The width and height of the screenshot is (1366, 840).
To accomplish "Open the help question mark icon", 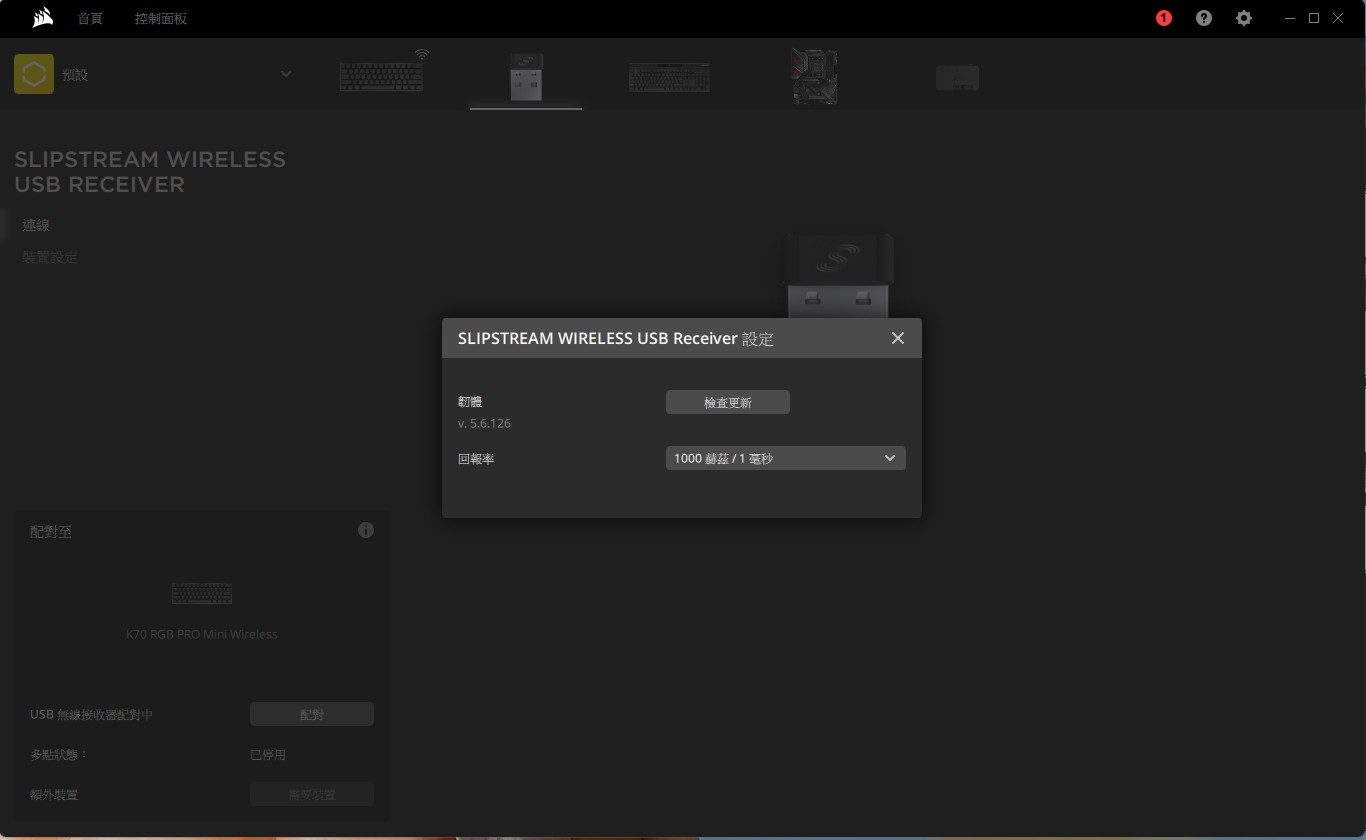I will pyautogui.click(x=1204, y=18).
